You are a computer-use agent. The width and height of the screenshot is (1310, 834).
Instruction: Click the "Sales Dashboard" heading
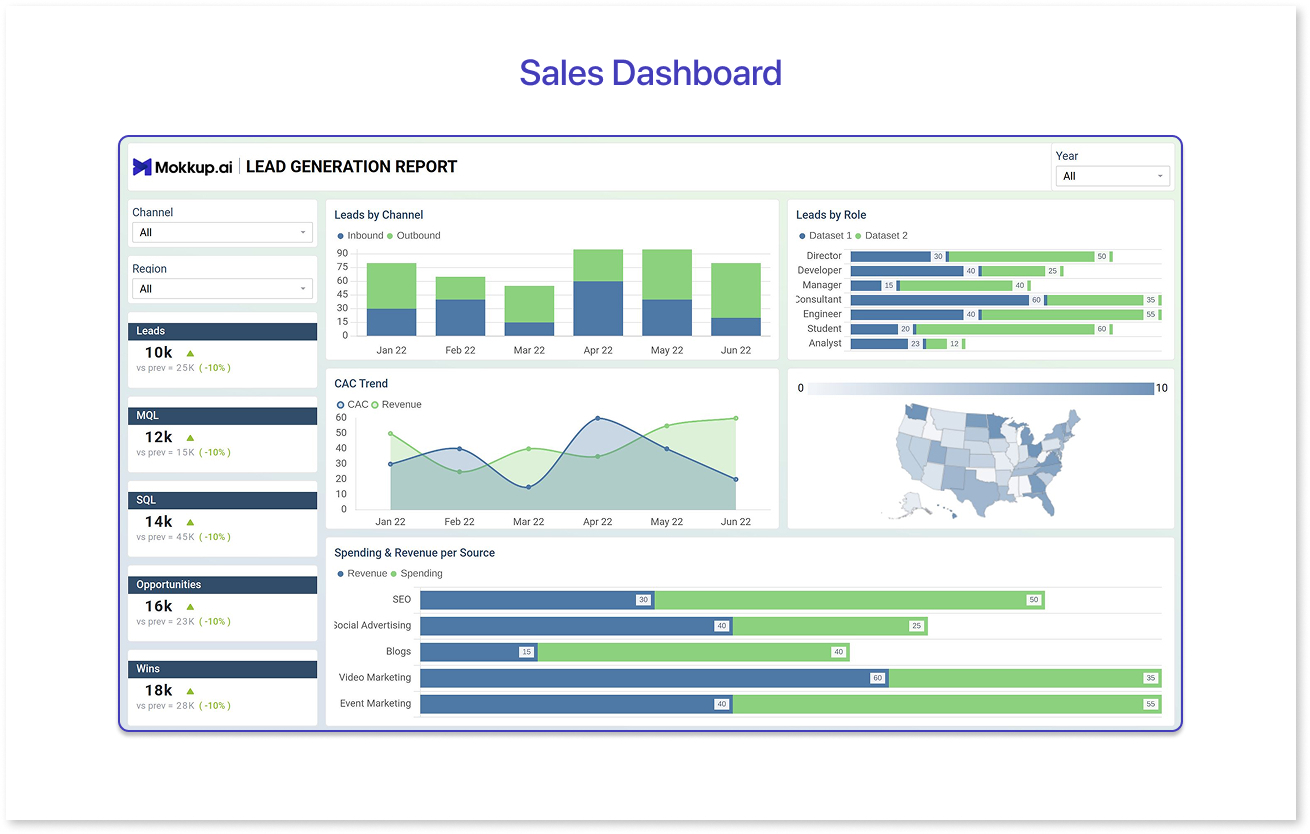coord(651,73)
